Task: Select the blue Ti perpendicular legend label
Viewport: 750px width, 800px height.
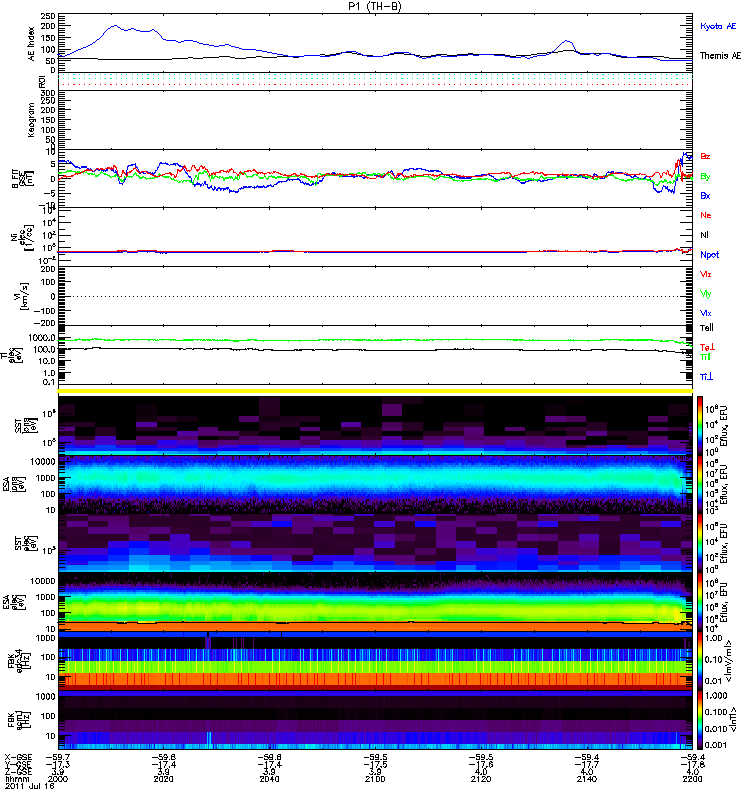Action: pyautogui.click(x=706, y=377)
